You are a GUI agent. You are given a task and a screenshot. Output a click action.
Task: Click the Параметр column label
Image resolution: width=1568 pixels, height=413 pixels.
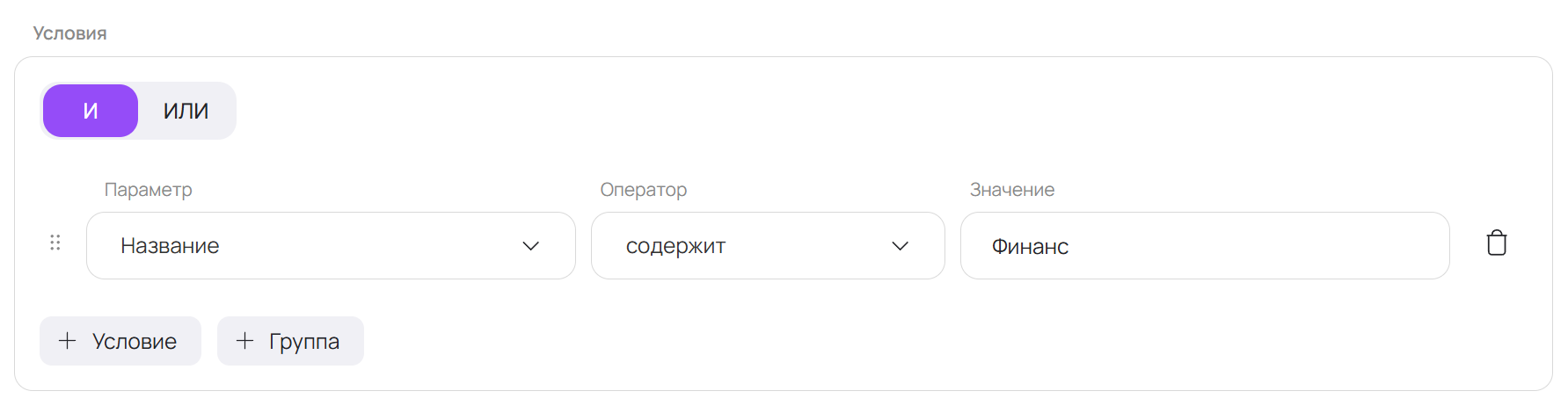click(x=148, y=190)
